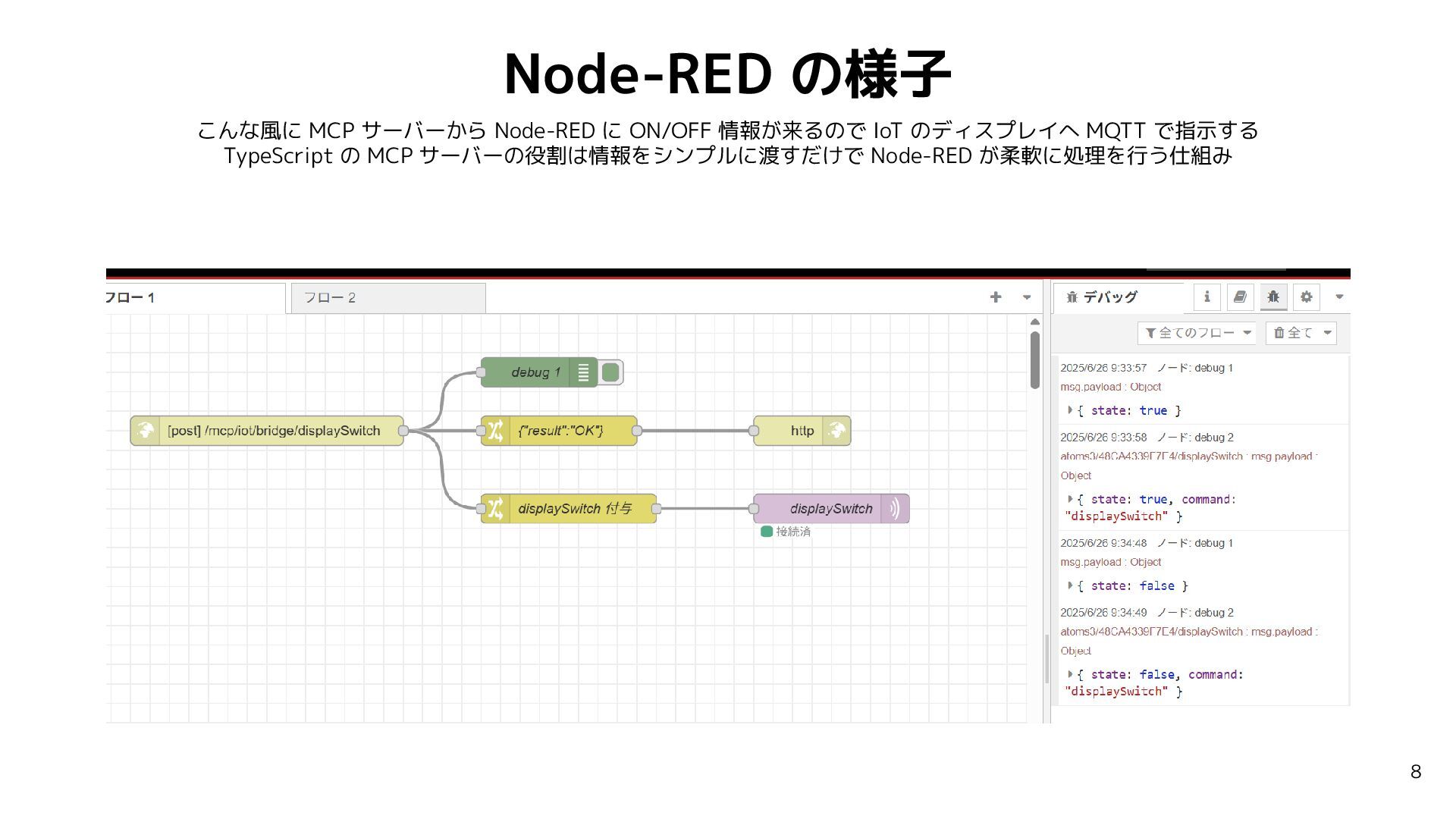The width and height of the screenshot is (1456, 819).
Task: Click first msg.payload : Object label
Action: (1110, 387)
